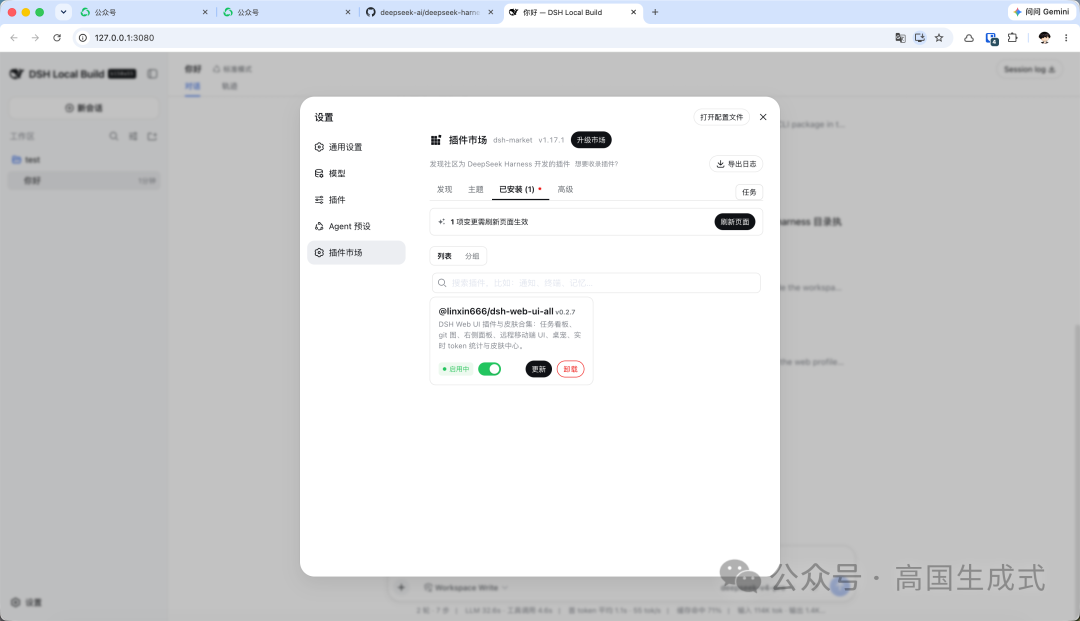The width and height of the screenshot is (1080, 621).
Task: Click the 升级市场 button
Action: pos(591,140)
